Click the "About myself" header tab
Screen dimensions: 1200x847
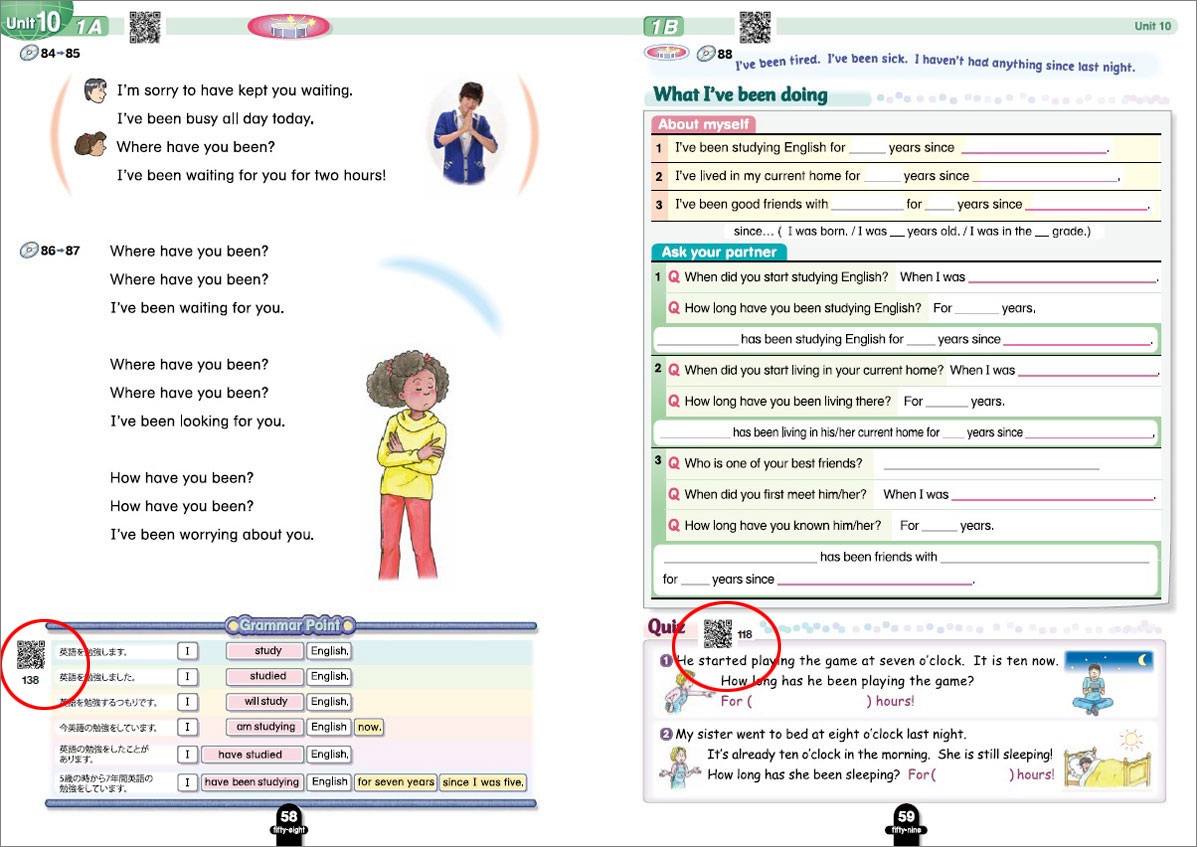pyautogui.click(x=703, y=124)
